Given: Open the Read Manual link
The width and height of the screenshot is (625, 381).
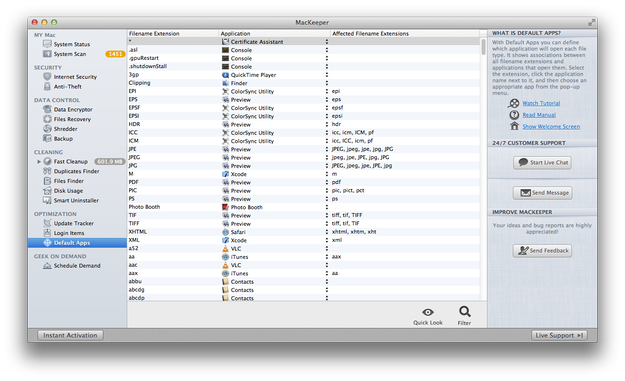Looking at the screenshot, I should [x=539, y=115].
